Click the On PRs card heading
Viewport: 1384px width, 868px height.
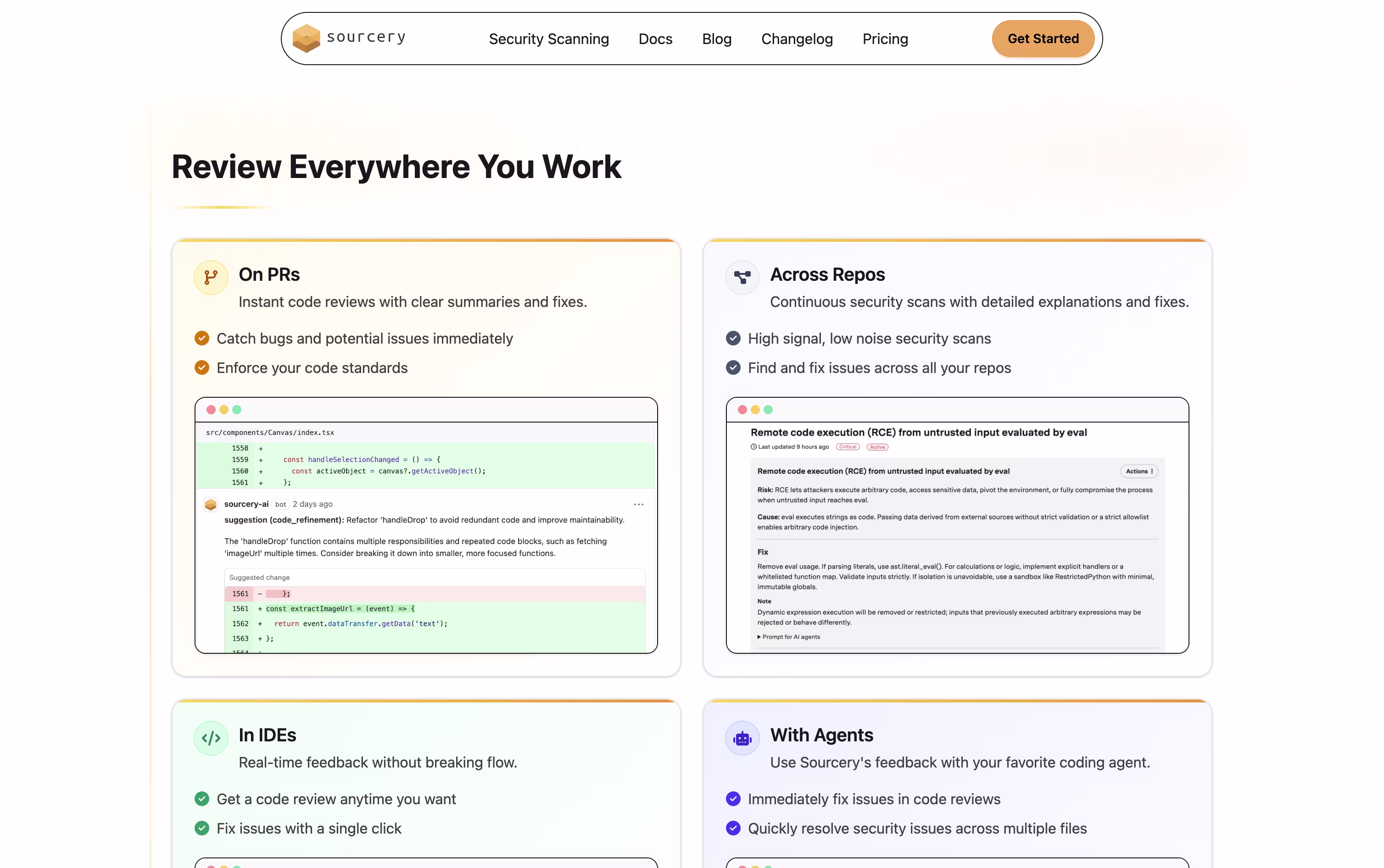point(268,274)
